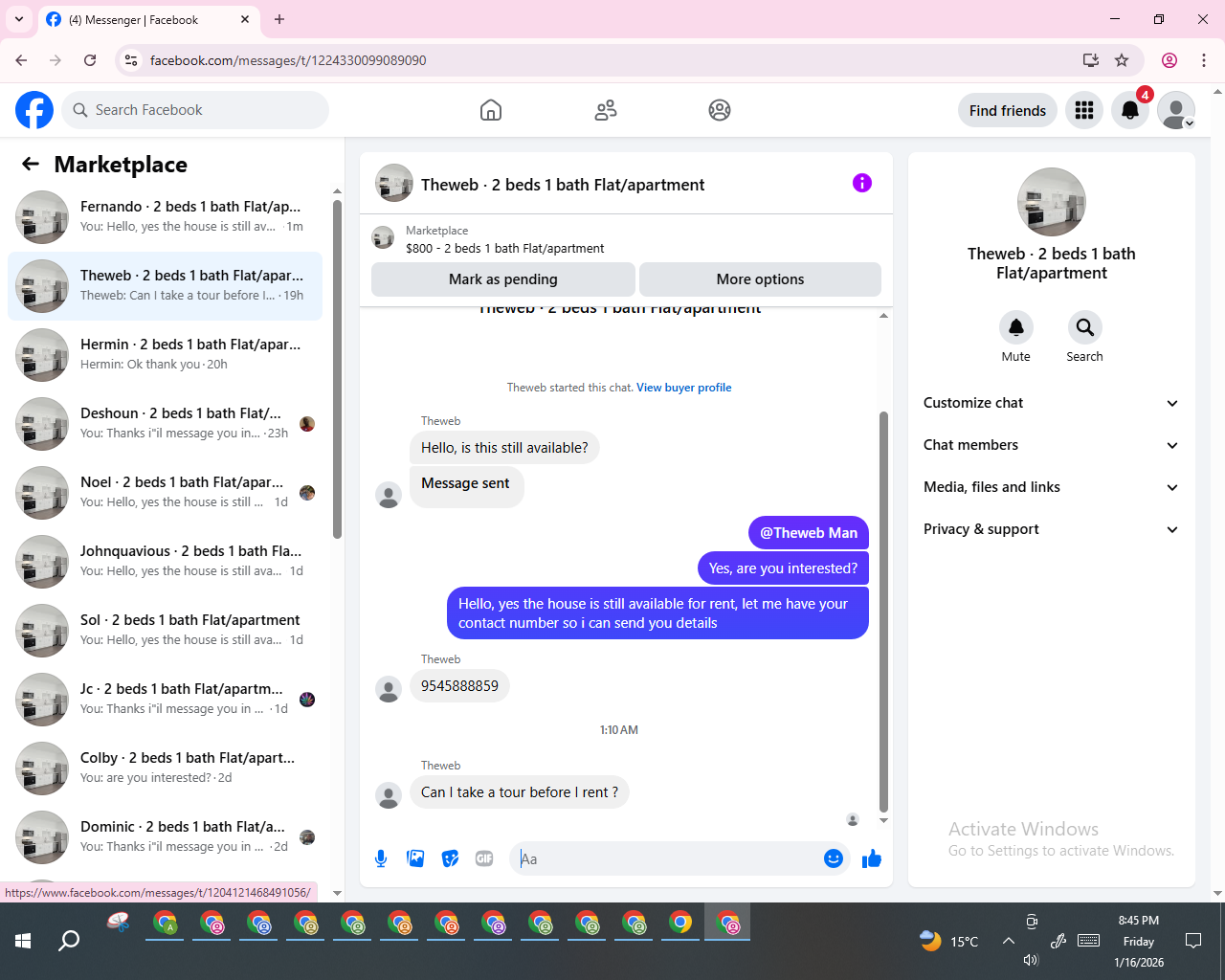Click the back arrow beside Marketplace
Screen dimensions: 1225x980
point(31,164)
